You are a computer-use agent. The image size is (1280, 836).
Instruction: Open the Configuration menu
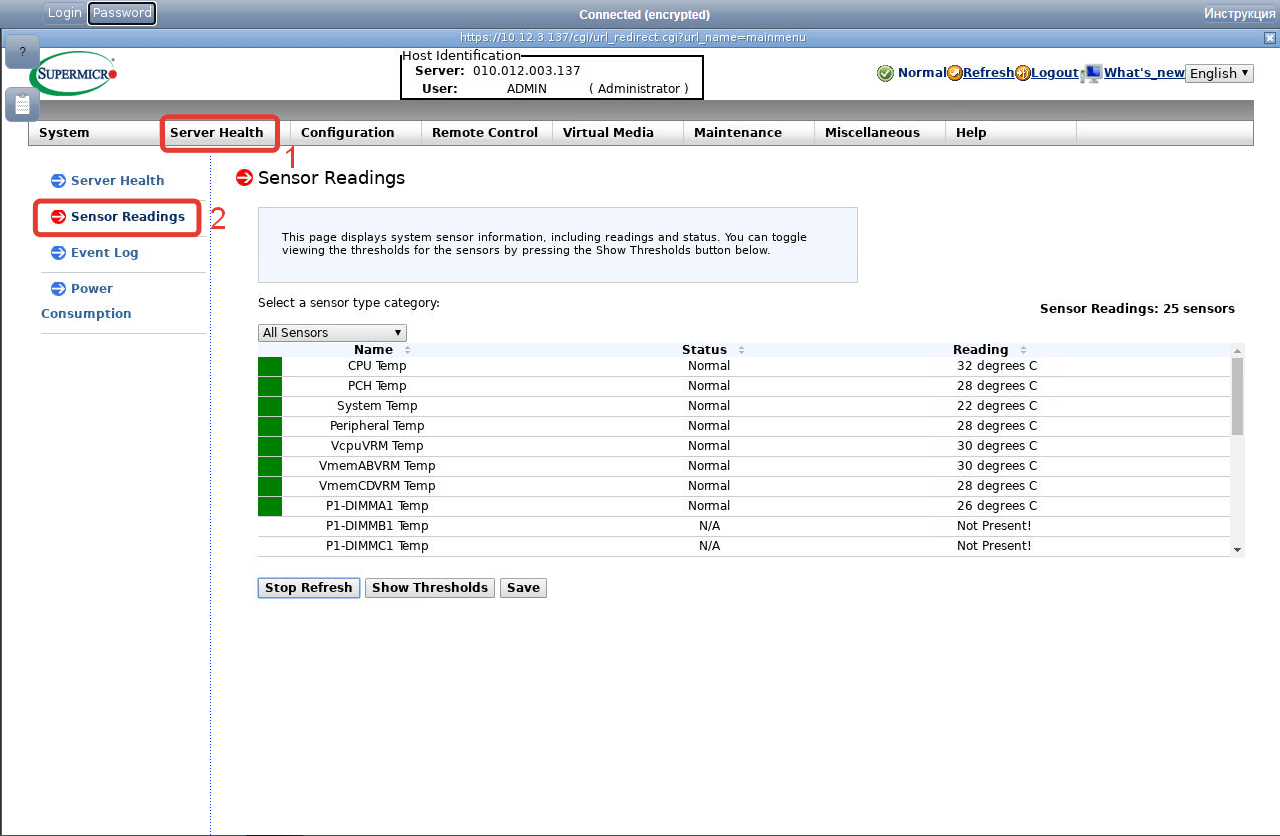[x=347, y=133]
